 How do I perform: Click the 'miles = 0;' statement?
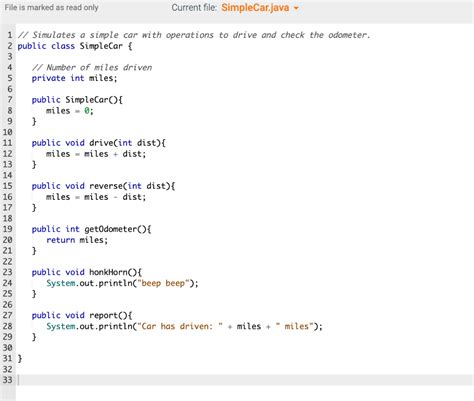click(x=70, y=111)
